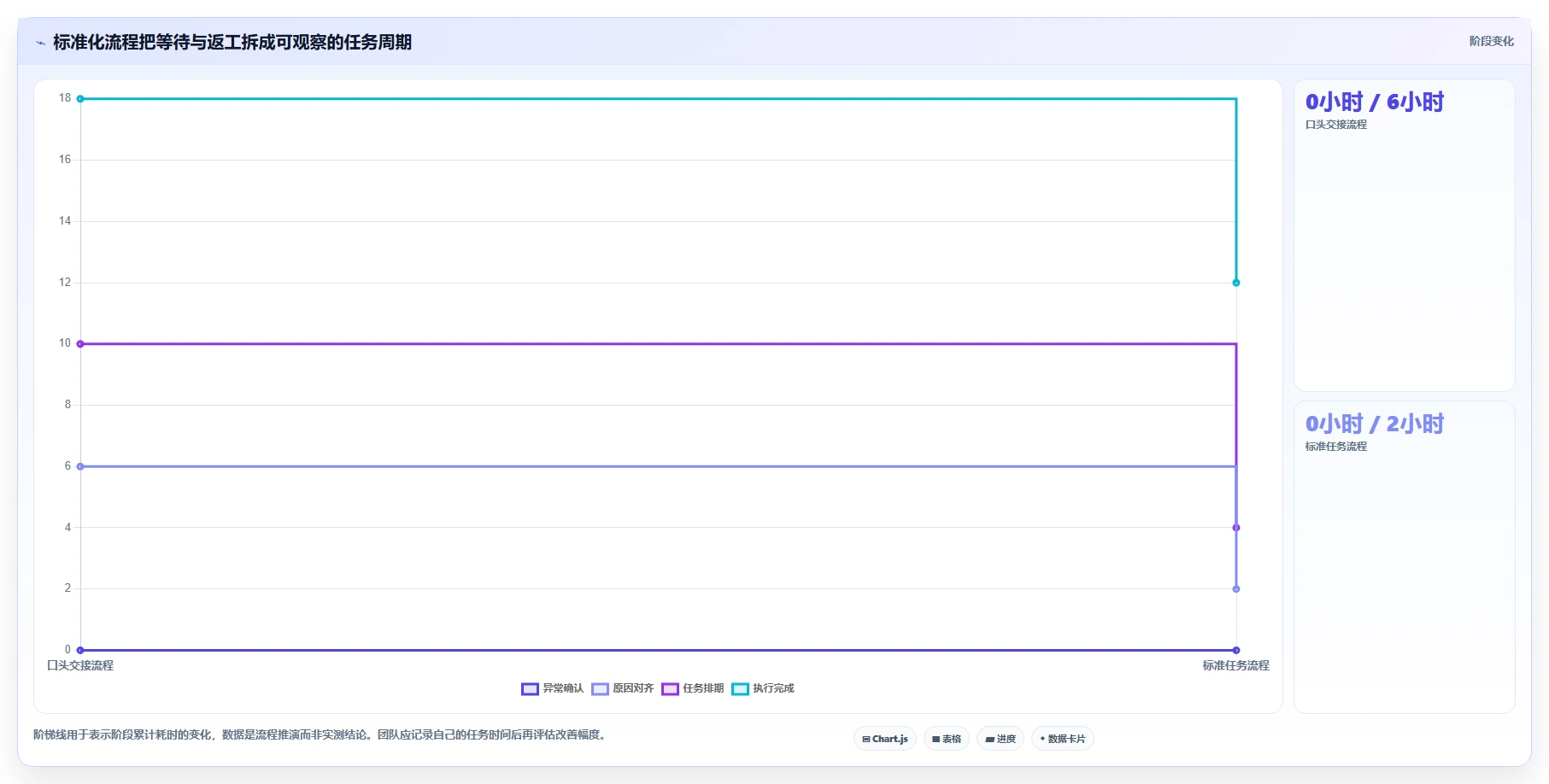This screenshot has height=784, width=1549.
Task: Select the 异常确认 point above x-axis 口头交接流程
Action: click(x=80, y=650)
